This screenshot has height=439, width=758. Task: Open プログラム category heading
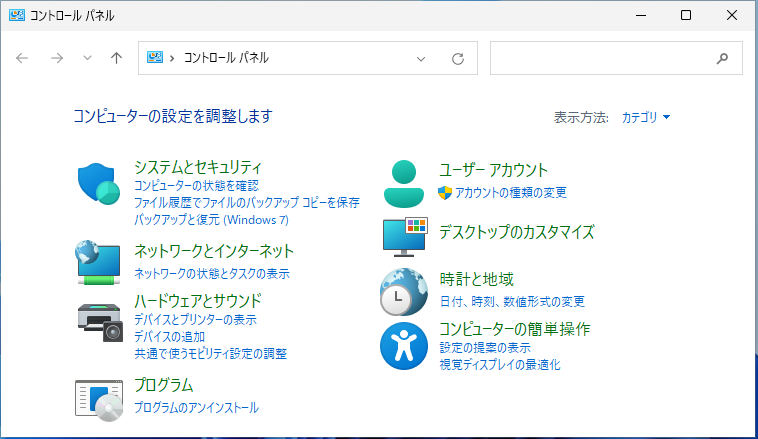pyautogui.click(x=163, y=385)
